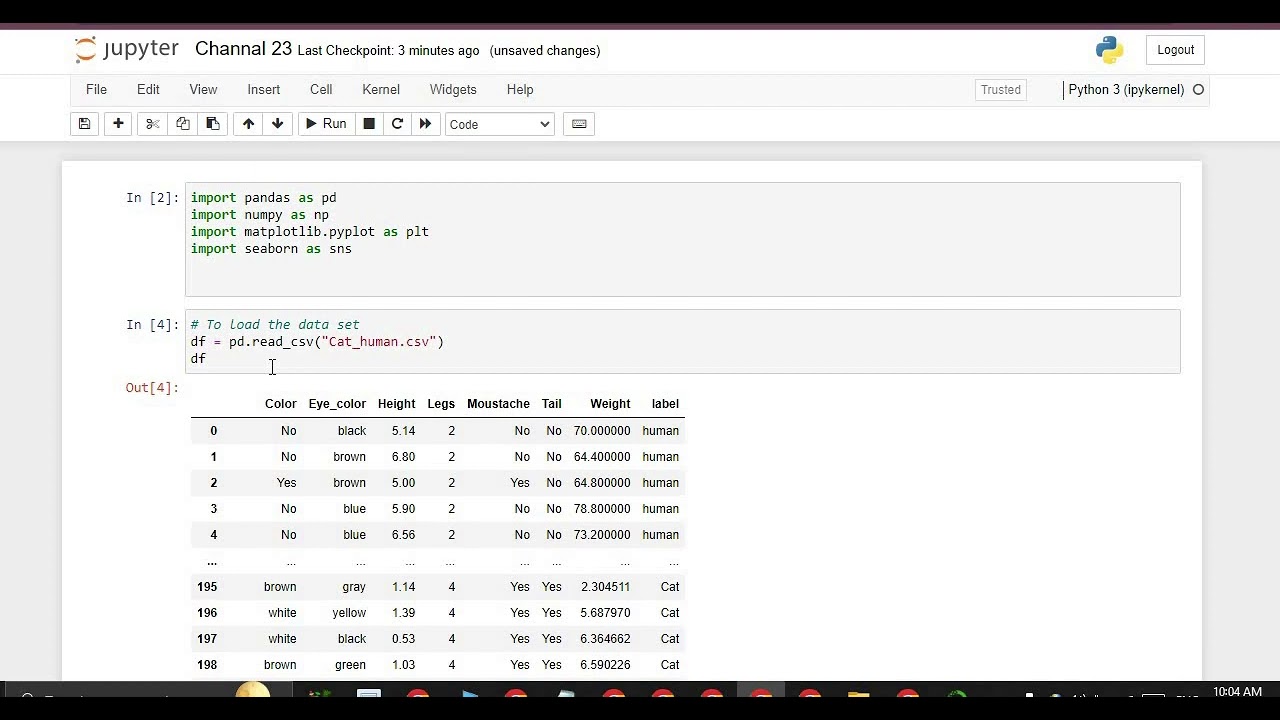1280x720 pixels.
Task: Open the Edit menu
Action: click(x=148, y=90)
